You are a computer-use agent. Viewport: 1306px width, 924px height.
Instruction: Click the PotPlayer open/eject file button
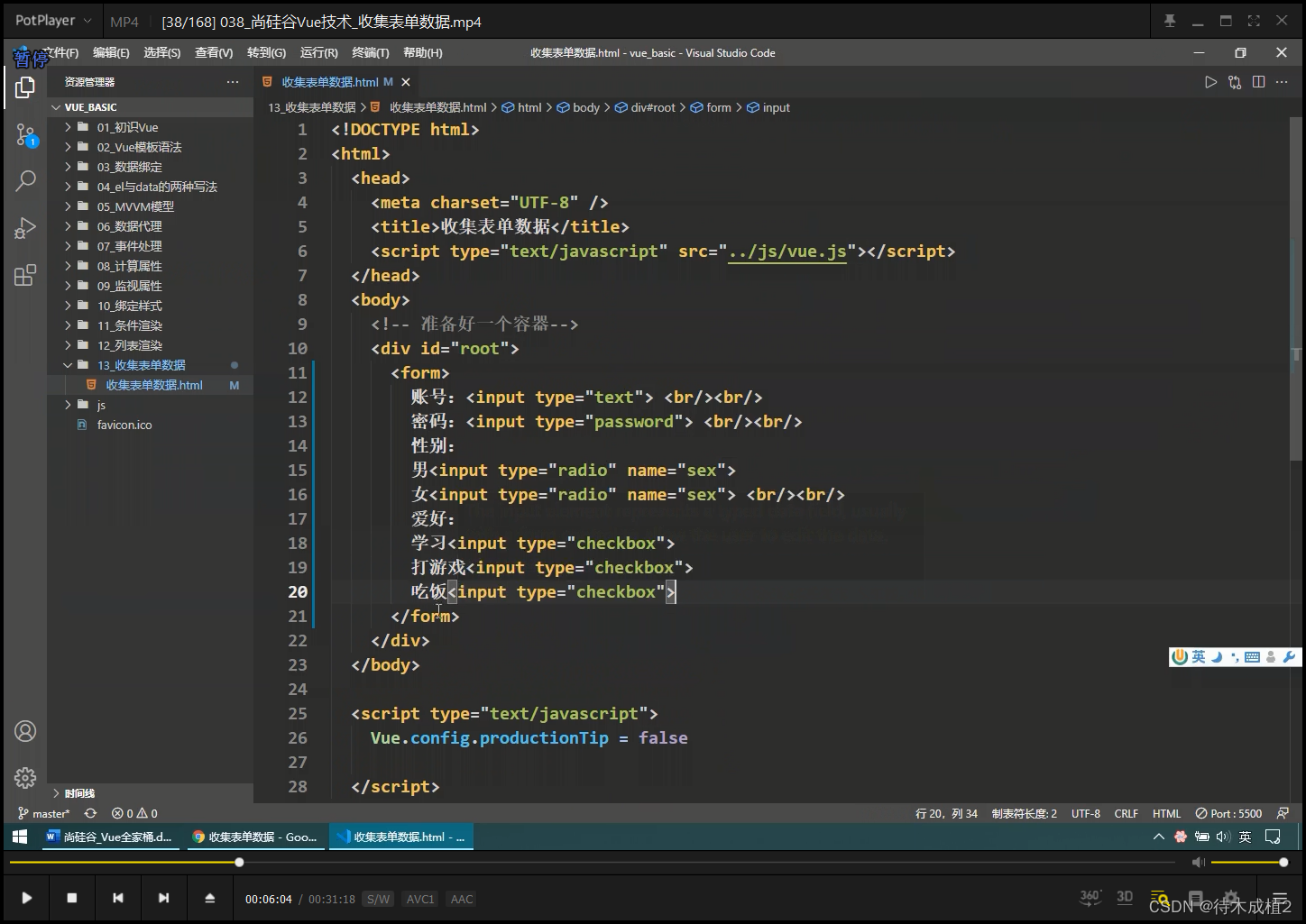tap(209, 898)
